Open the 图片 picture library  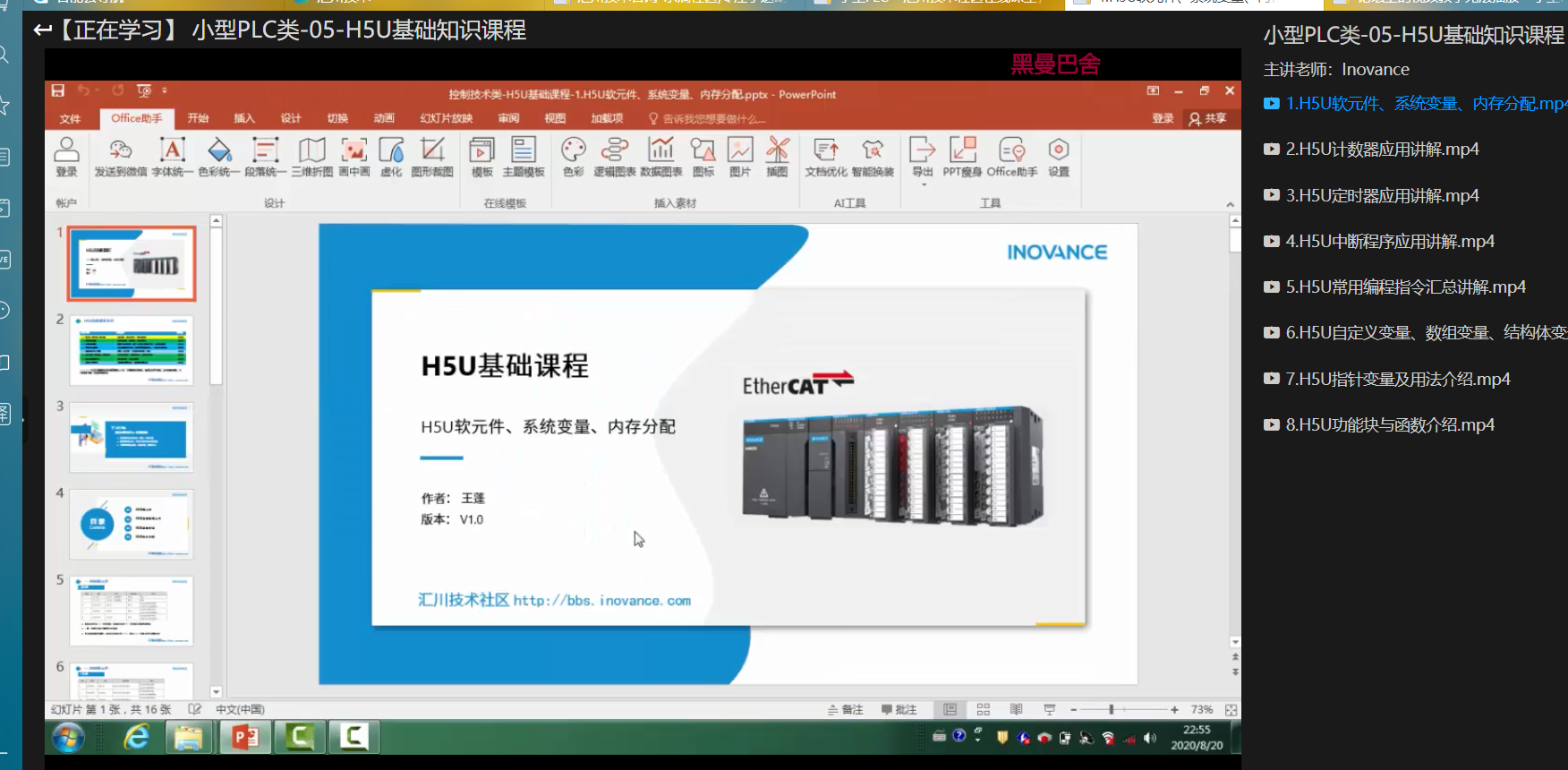click(740, 157)
